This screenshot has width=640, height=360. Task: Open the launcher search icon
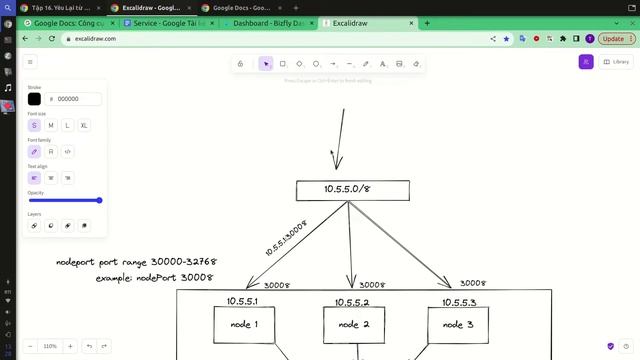point(8,8)
